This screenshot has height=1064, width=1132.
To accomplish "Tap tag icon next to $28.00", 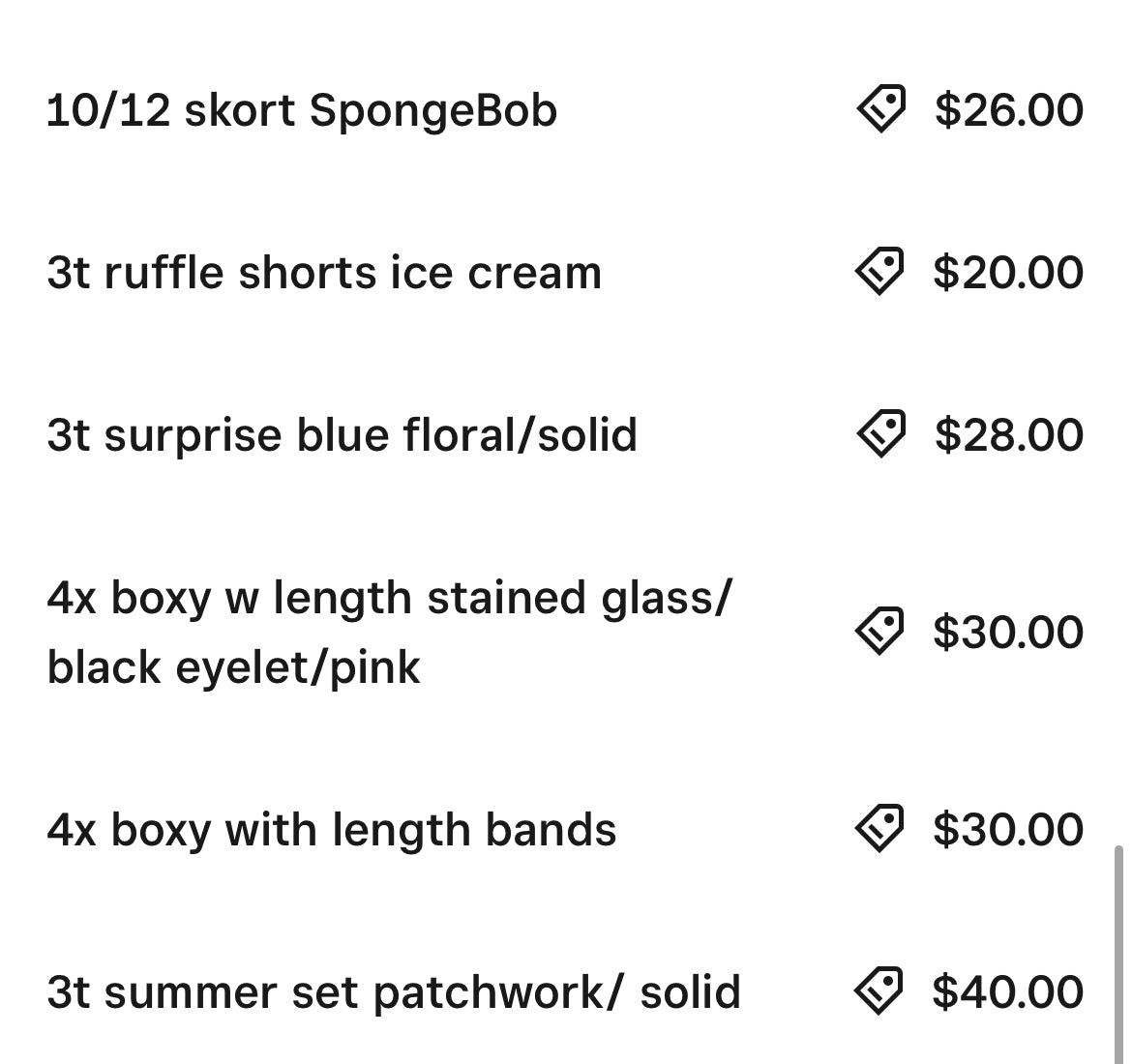I will (880, 434).
